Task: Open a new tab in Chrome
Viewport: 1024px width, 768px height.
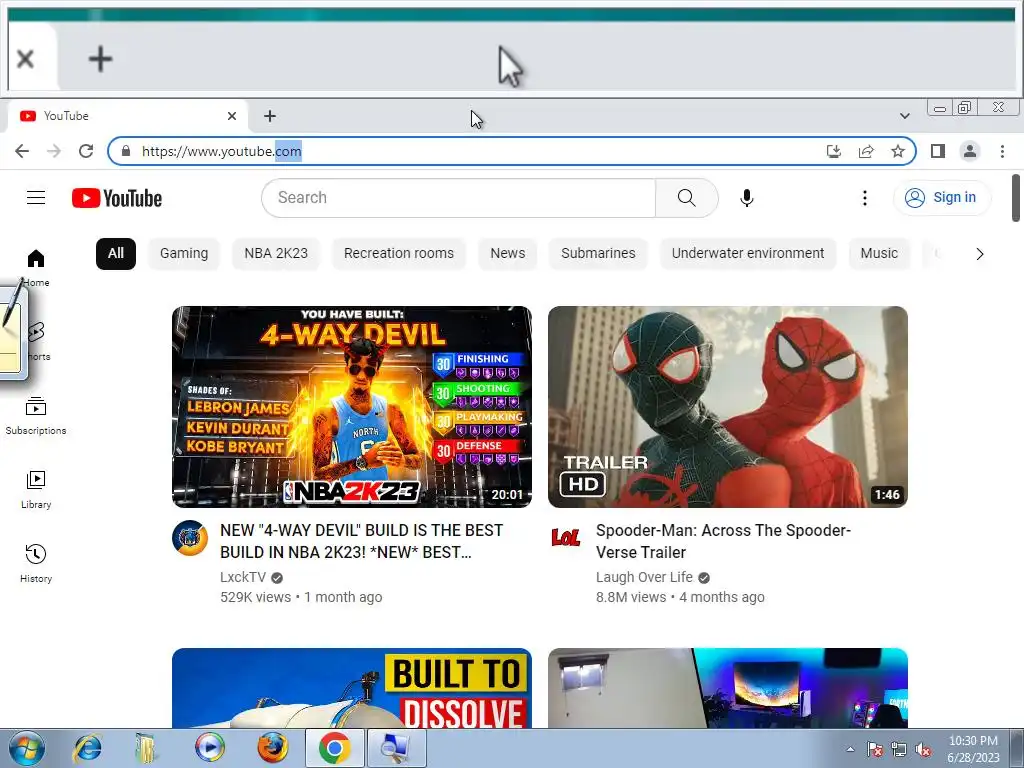Action: tap(270, 116)
